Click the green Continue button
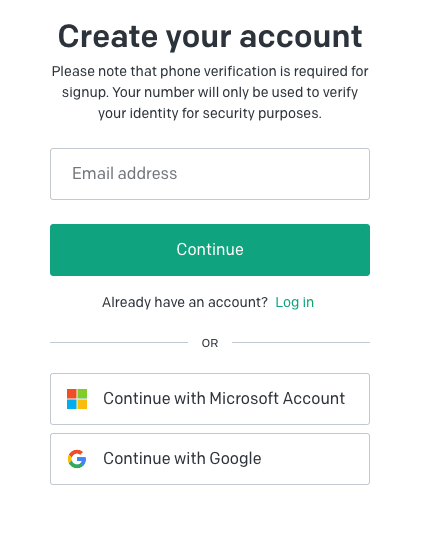The height and width of the screenshot is (540, 423). [210, 250]
